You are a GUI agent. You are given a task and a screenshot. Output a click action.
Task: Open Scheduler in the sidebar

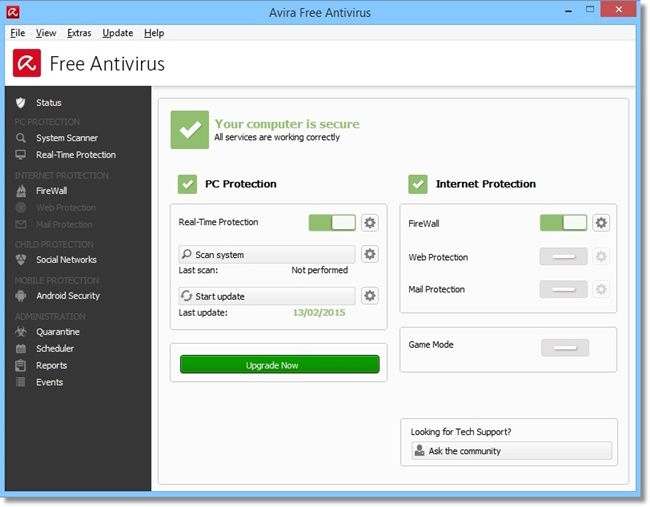coord(55,349)
